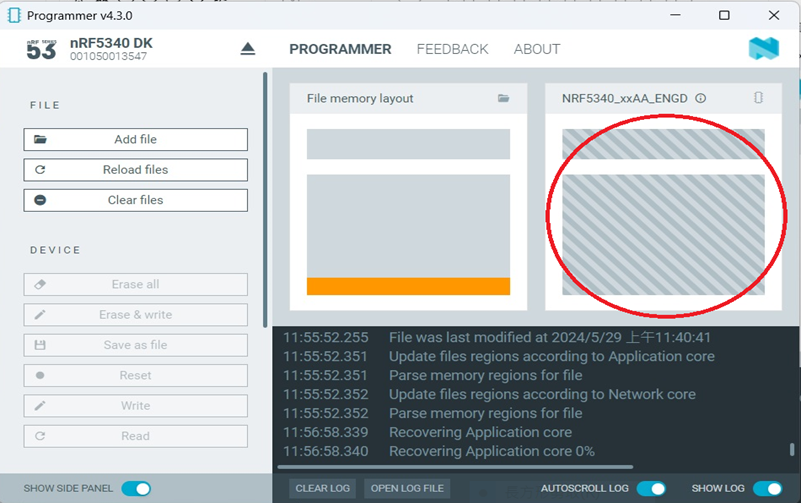This screenshot has width=801, height=503.
Task: Click the Nordic Semiconductor logo
Action: pyautogui.click(x=764, y=49)
